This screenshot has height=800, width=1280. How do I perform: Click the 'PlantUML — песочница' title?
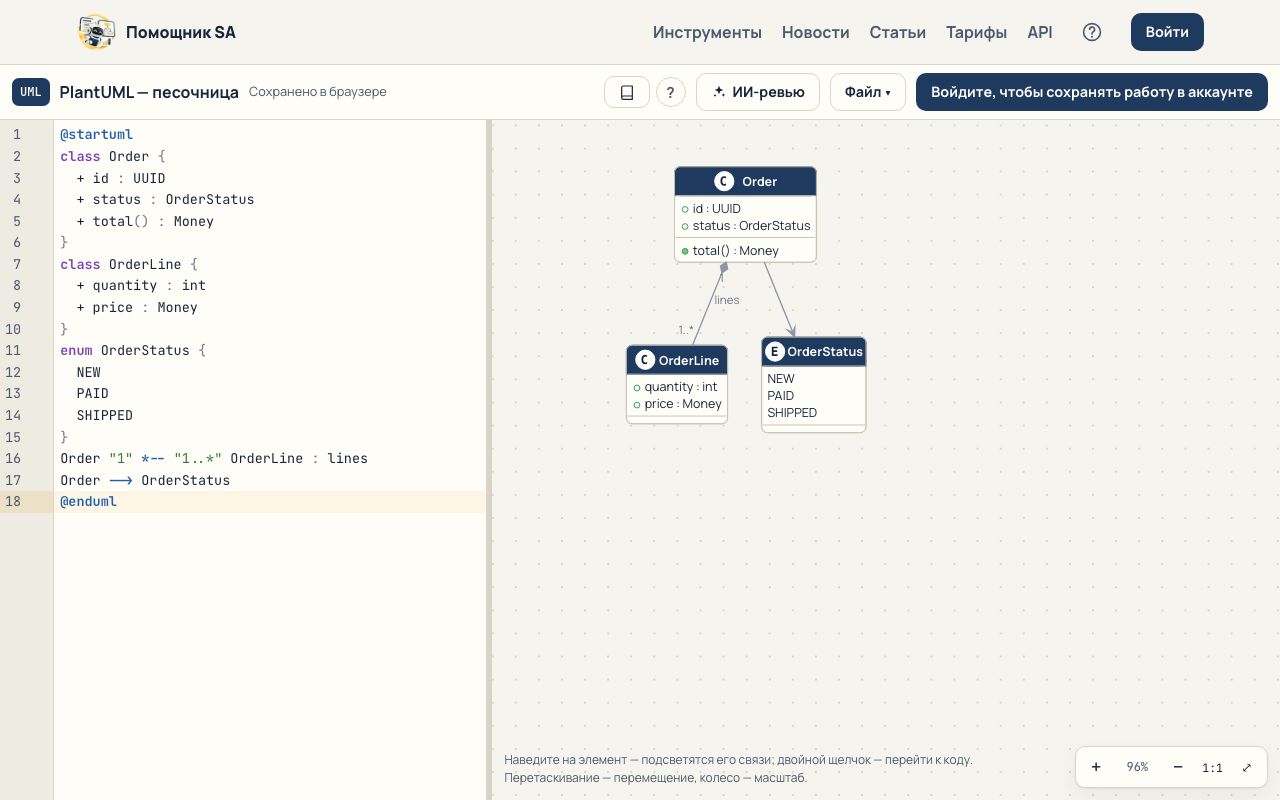click(149, 92)
